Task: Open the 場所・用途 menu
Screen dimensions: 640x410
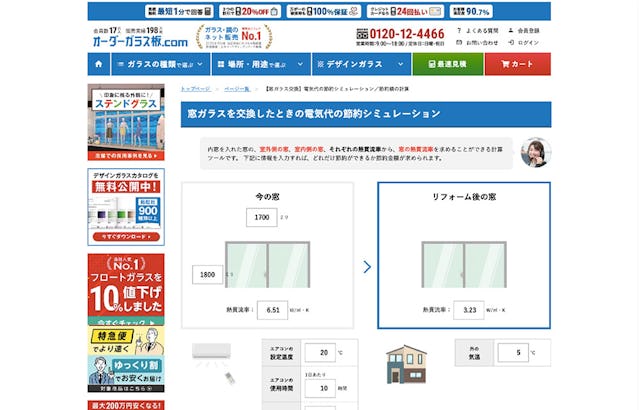Action: click(261, 64)
